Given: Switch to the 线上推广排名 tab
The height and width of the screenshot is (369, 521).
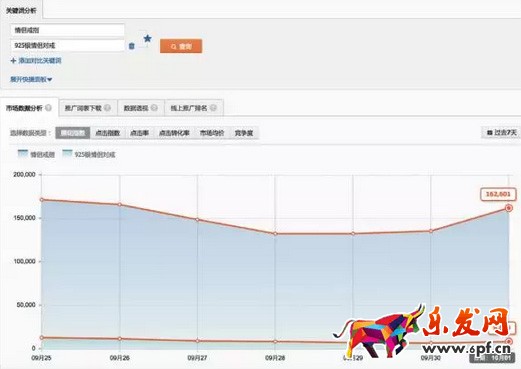Looking at the screenshot, I should (x=194, y=108).
